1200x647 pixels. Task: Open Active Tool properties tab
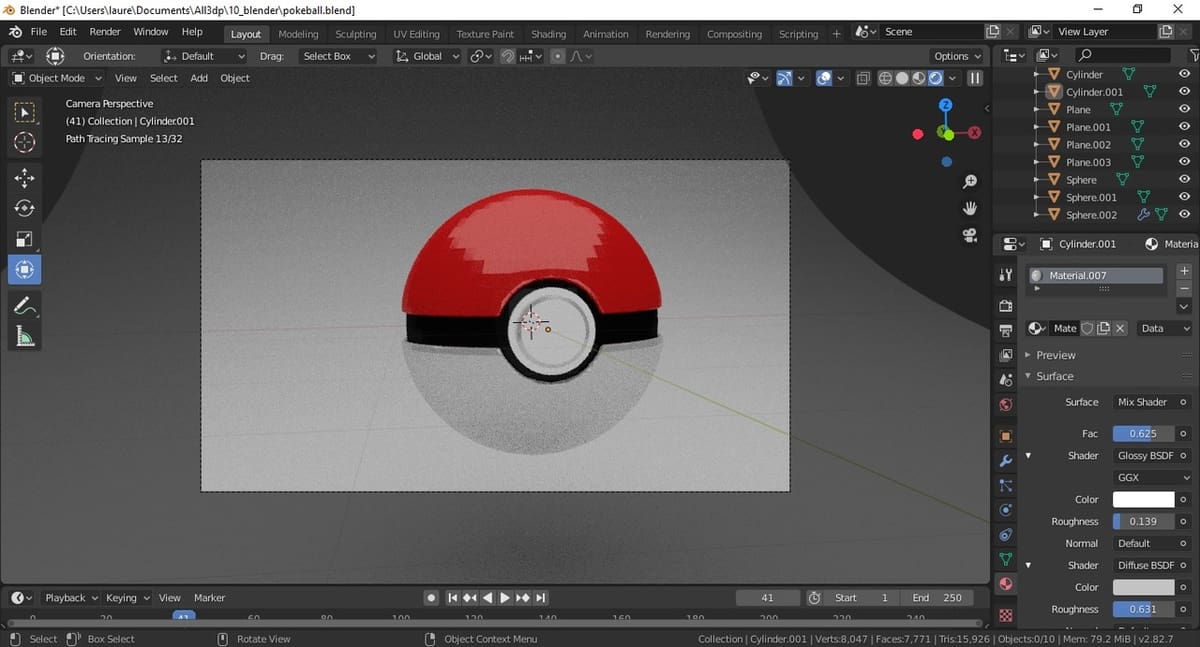click(1006, 275)
